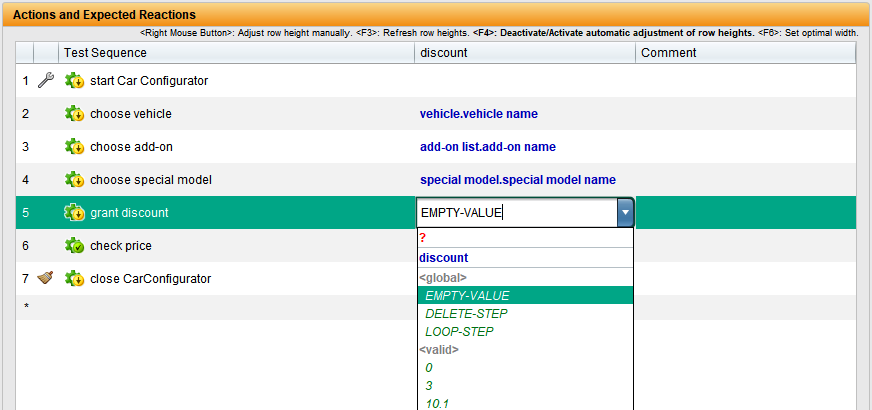Choose the red question mark option

(x=525, y=238)
